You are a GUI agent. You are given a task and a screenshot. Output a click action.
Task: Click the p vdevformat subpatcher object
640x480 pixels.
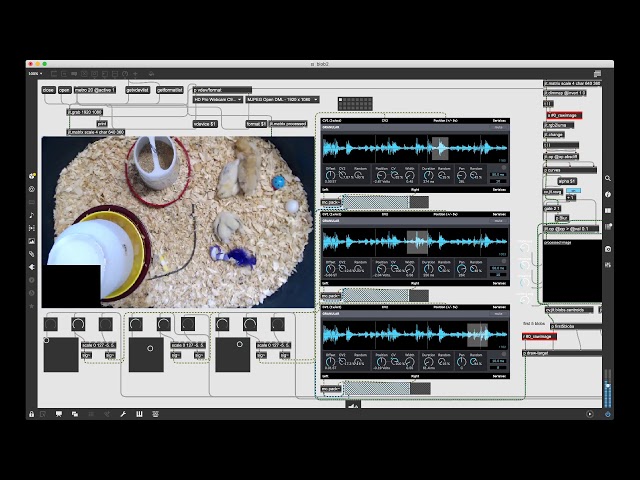(x=222, y=90)
